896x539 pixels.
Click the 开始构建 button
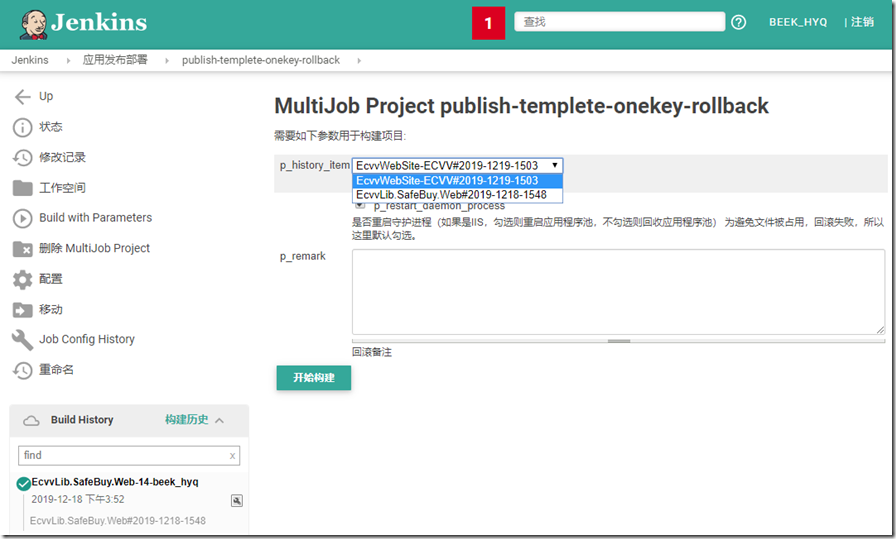(314, 378)
